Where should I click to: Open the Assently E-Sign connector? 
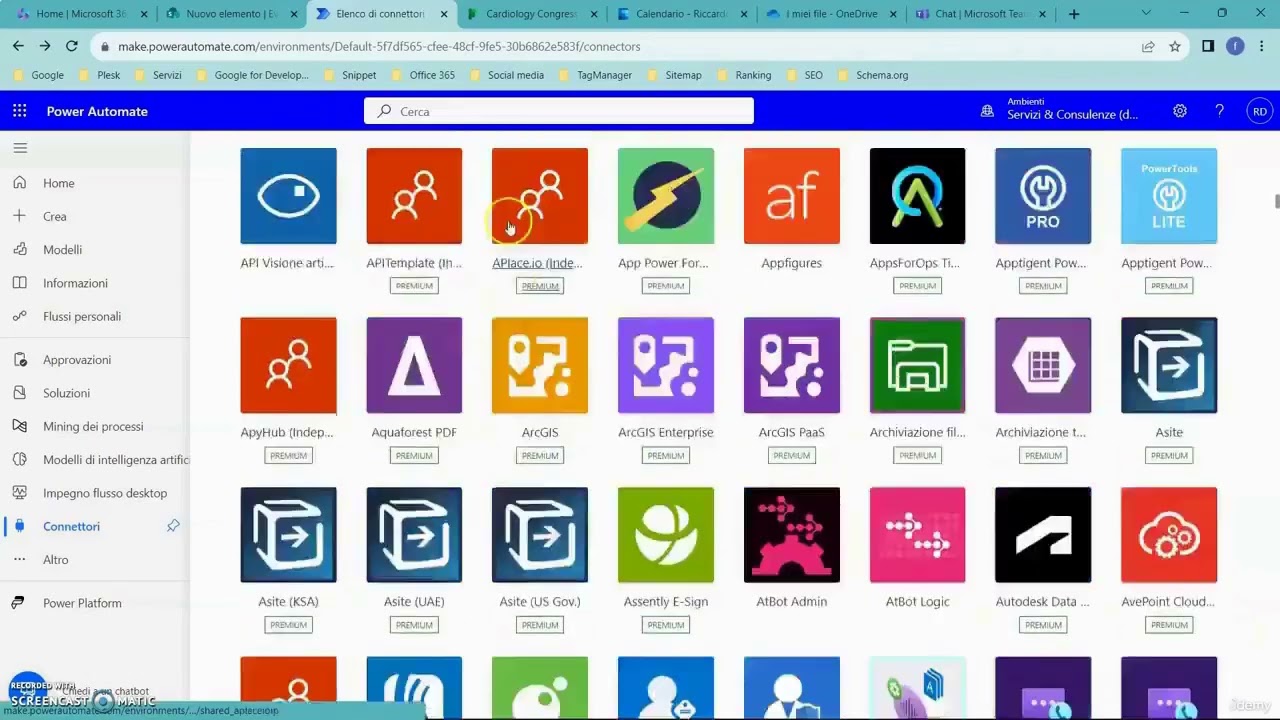pos(666,535)
